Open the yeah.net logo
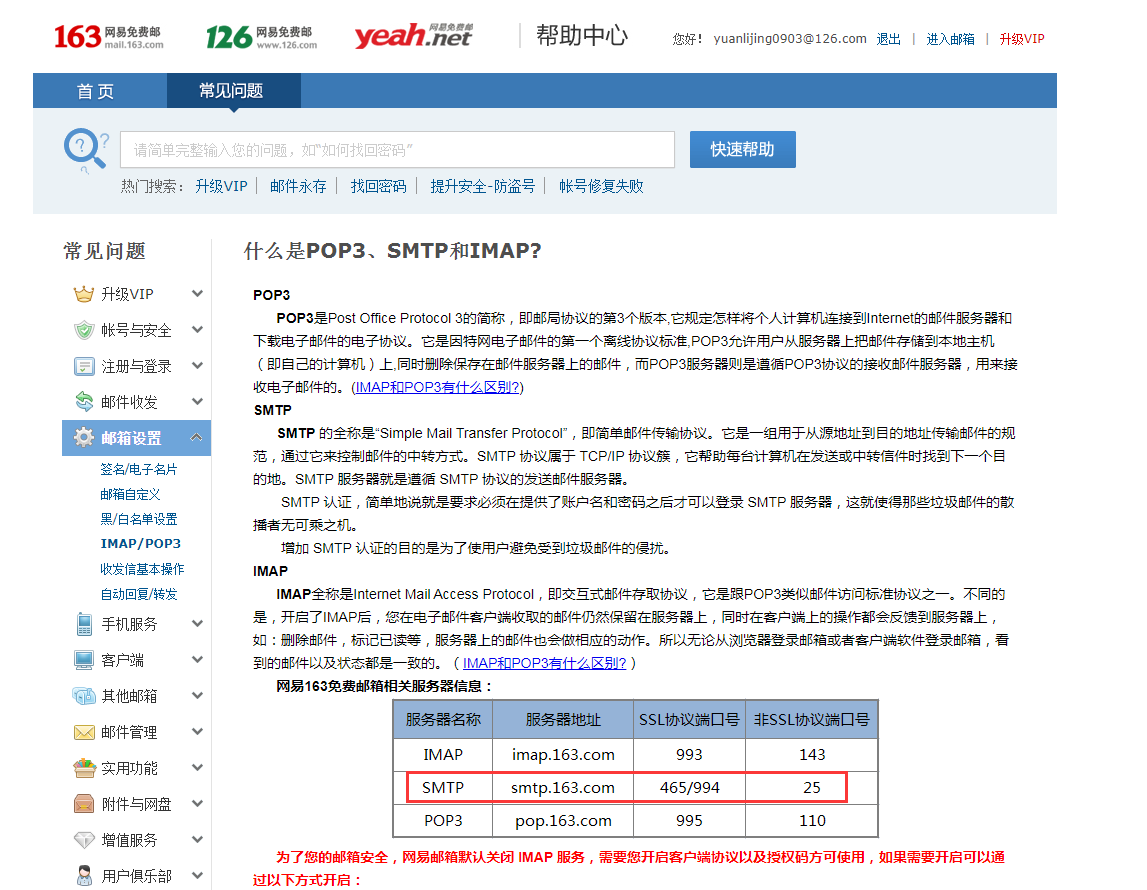 tap(413, 35)
